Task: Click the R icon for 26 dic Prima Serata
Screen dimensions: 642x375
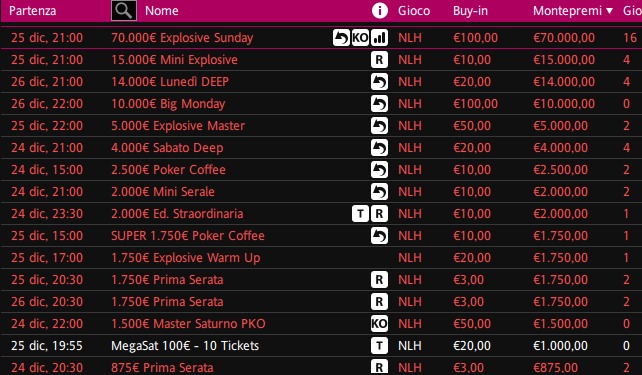Action: [x=380, y=302]
